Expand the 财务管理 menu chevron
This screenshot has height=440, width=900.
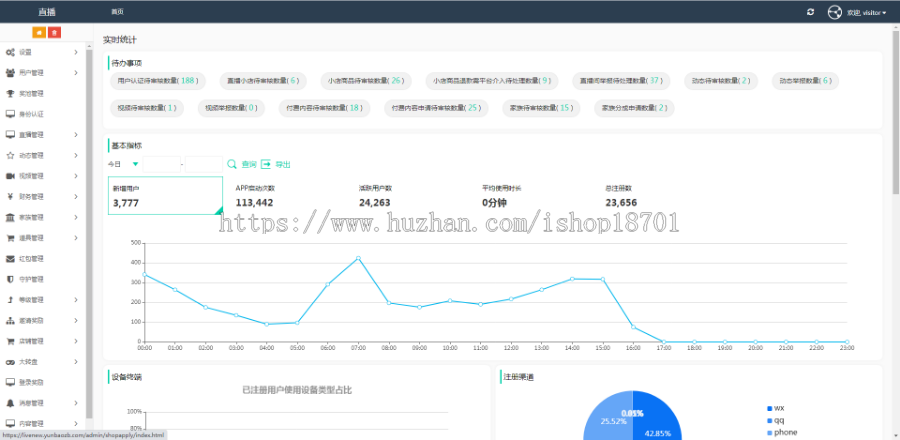tap(76, 197)
